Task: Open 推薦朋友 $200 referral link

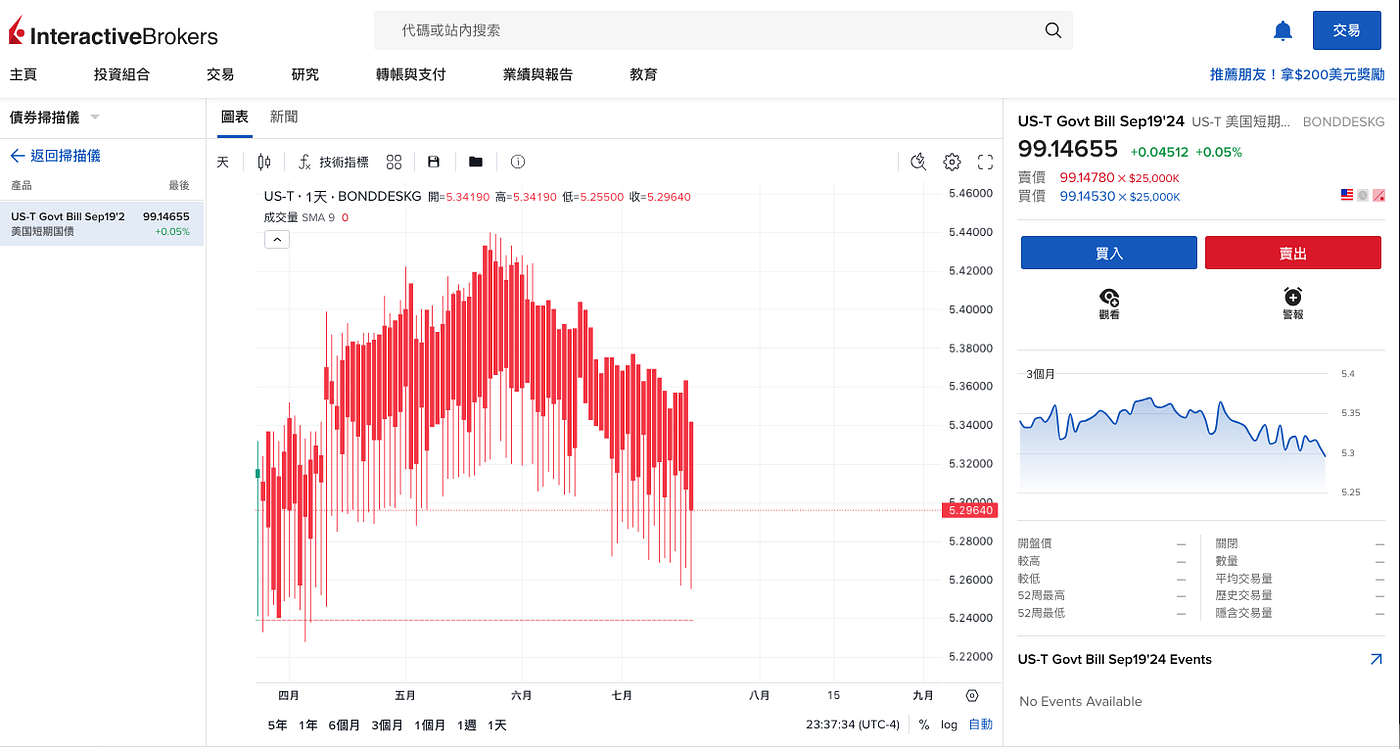Action: (1297, 74)
